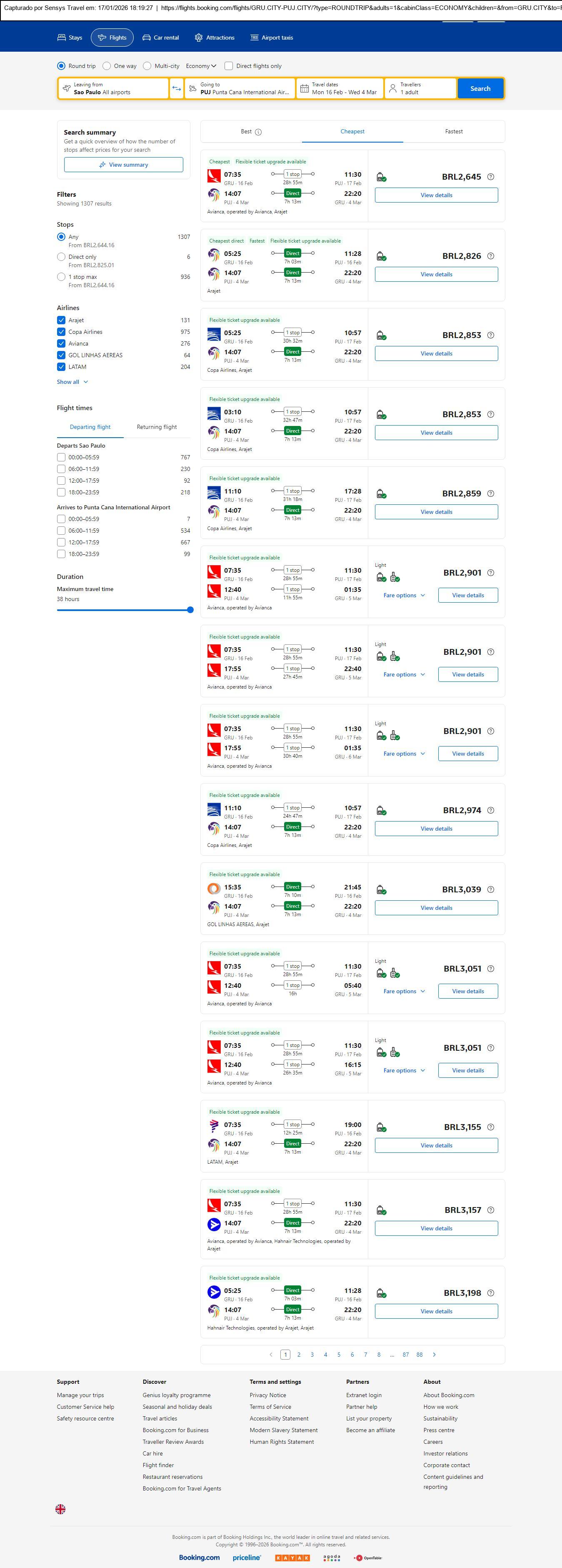
Task: Click the Maximum travel time slider handle
Action: (x=190, y=610)
